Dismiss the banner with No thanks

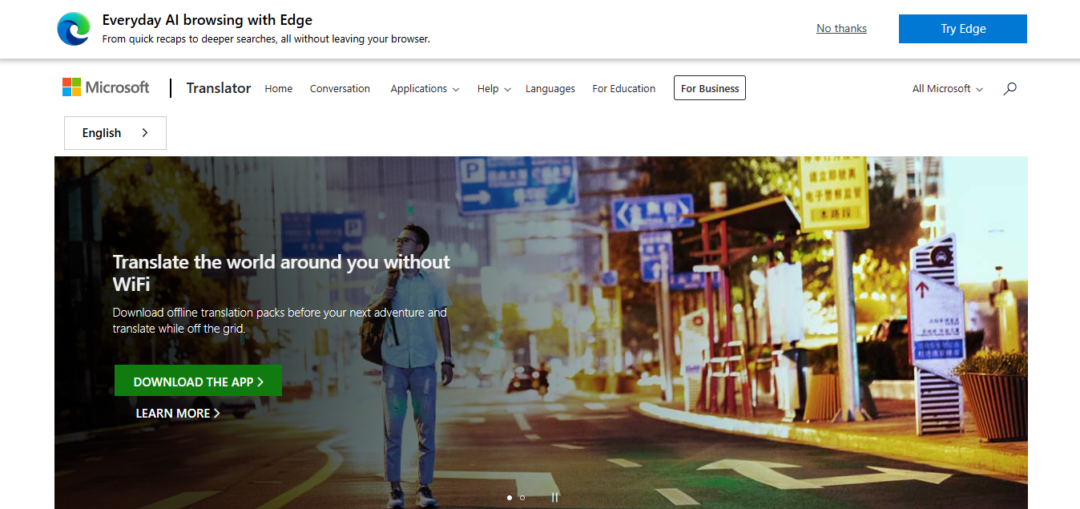tap(841, 29)
